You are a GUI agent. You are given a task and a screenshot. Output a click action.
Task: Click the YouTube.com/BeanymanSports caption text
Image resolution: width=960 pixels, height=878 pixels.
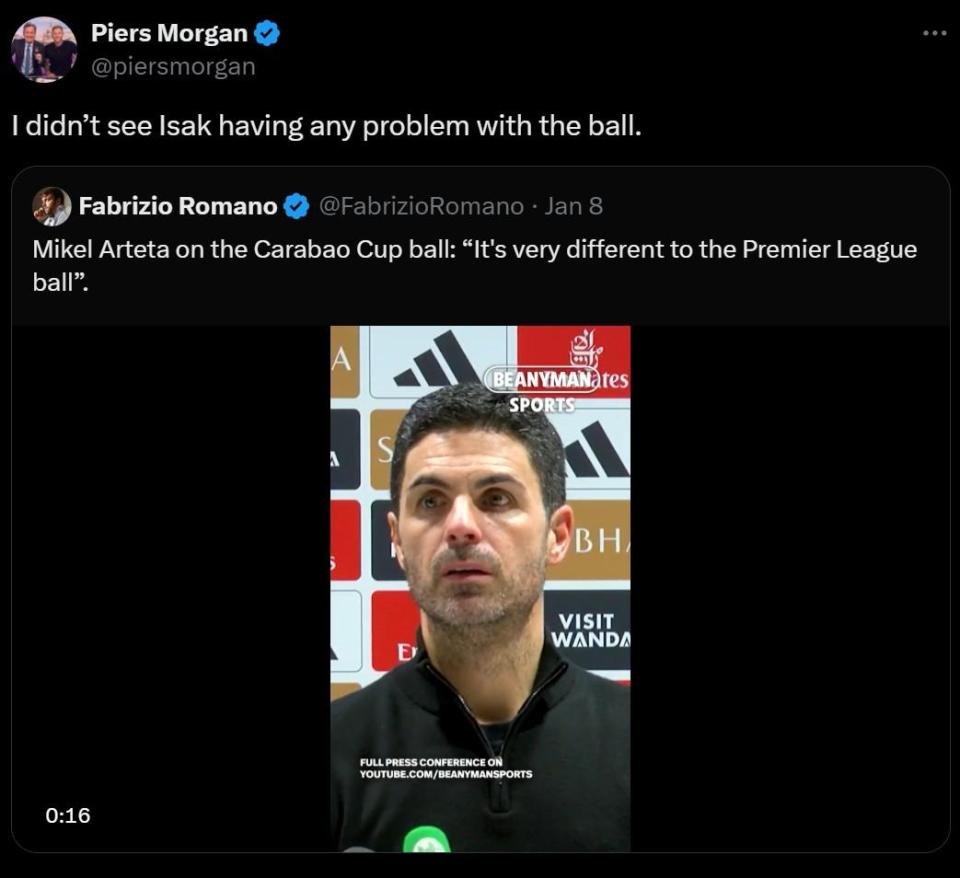pyautogui.click(x=446, y=774)
